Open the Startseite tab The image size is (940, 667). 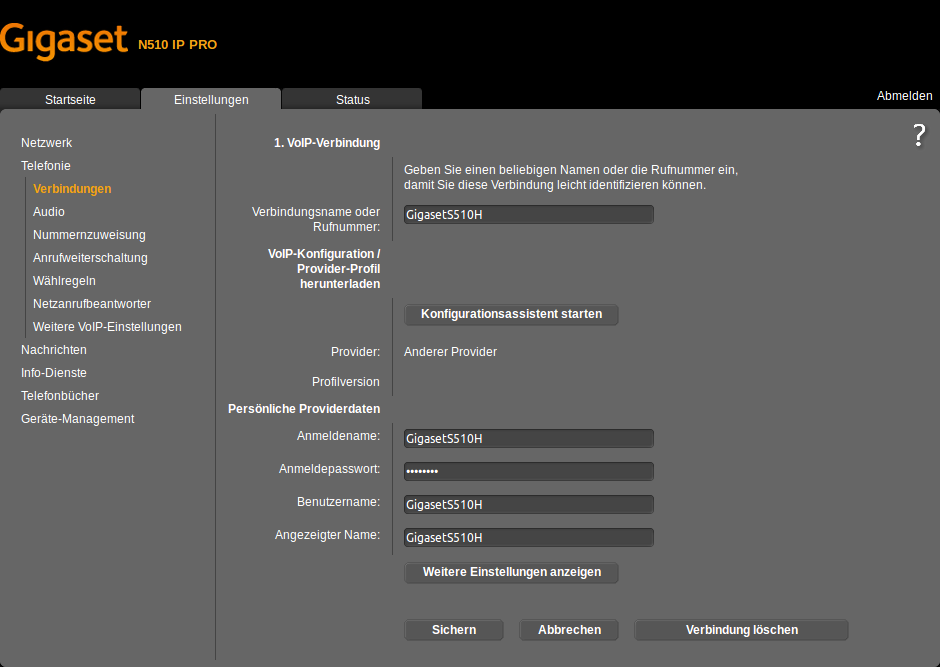coord(70,100)
